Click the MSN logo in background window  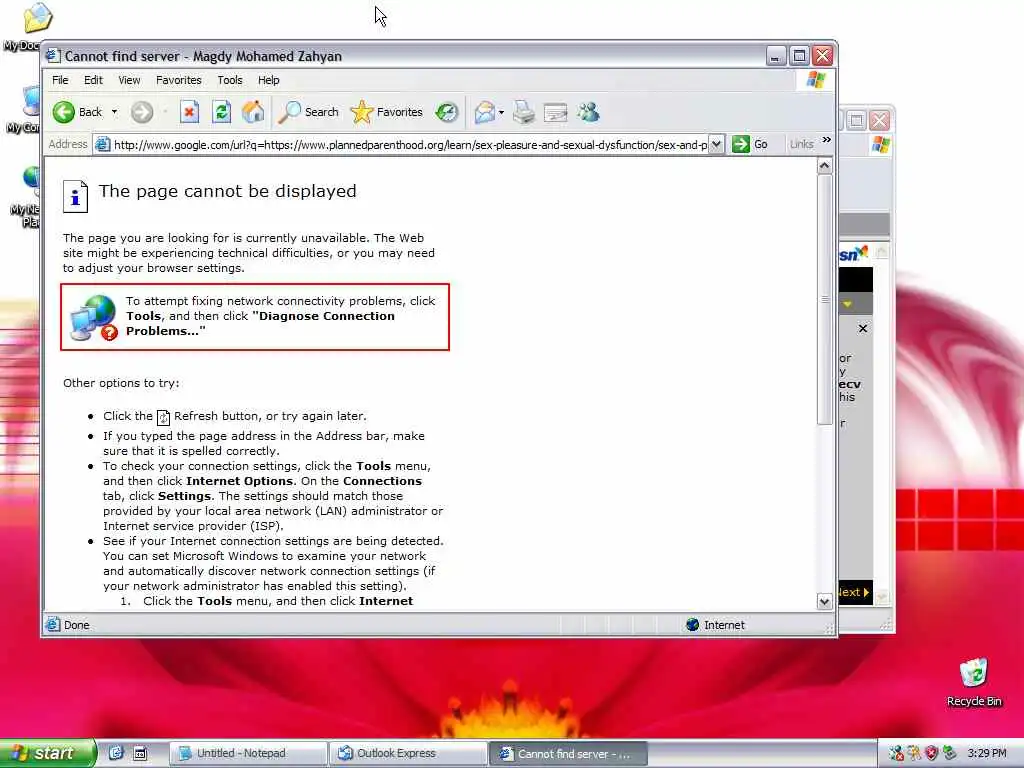pos(854,253)
